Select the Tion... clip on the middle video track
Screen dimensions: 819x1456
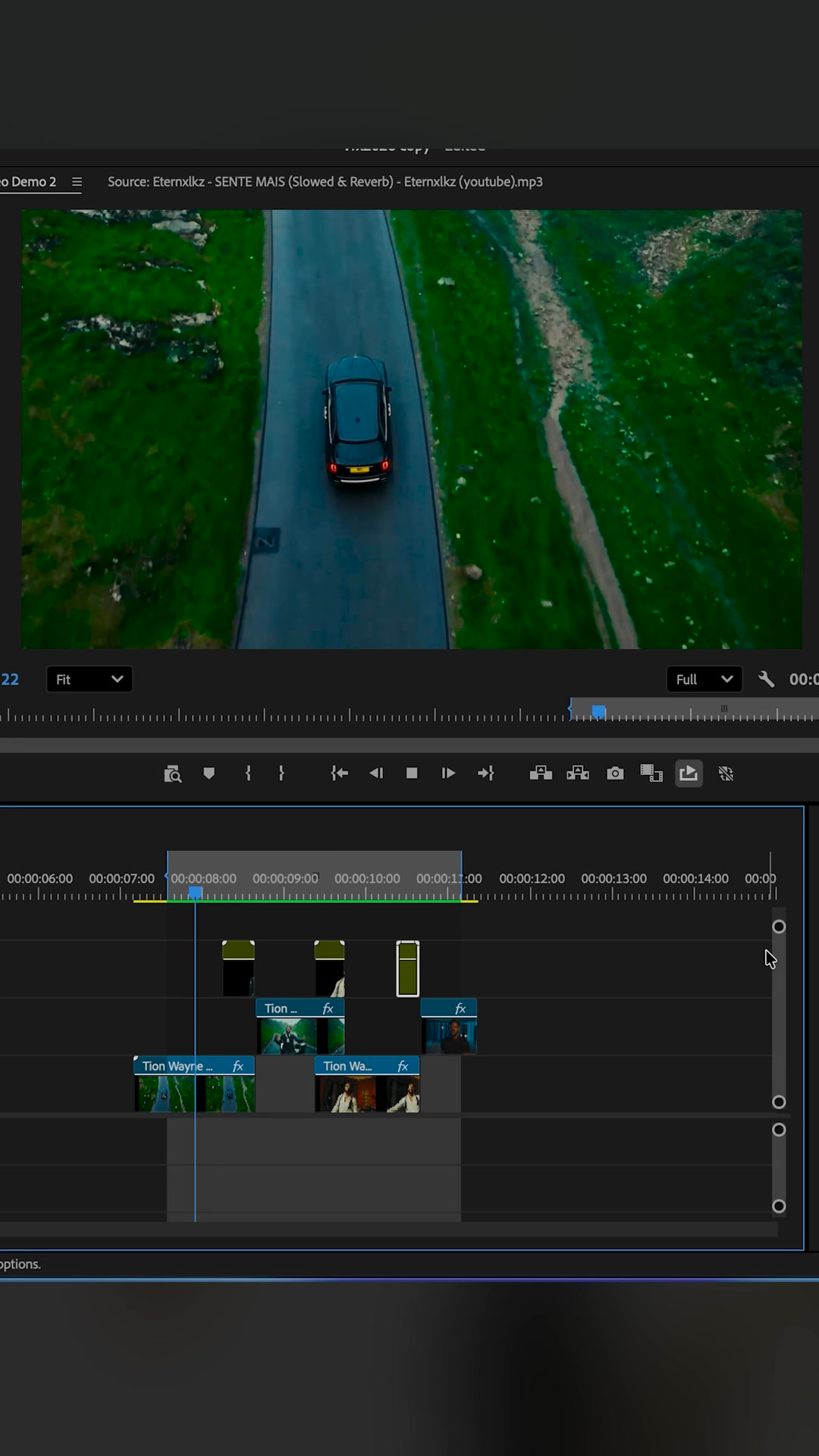[300, 1027]
